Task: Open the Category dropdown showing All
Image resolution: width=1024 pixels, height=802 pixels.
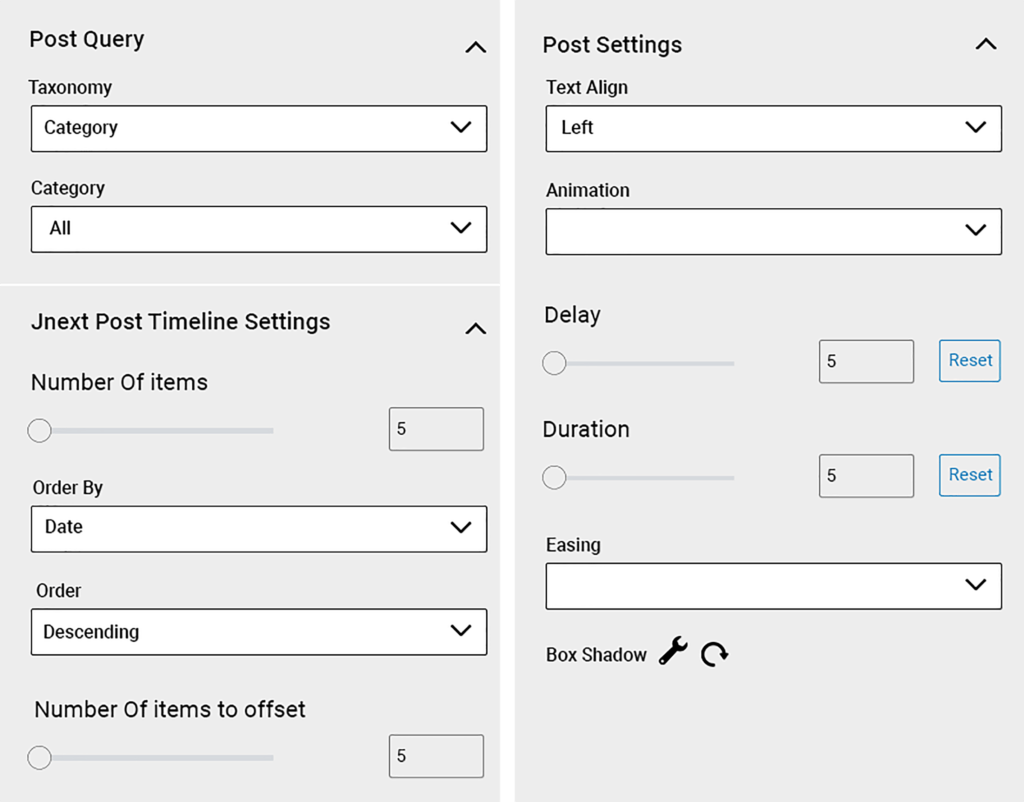Action: pos(259,229)
